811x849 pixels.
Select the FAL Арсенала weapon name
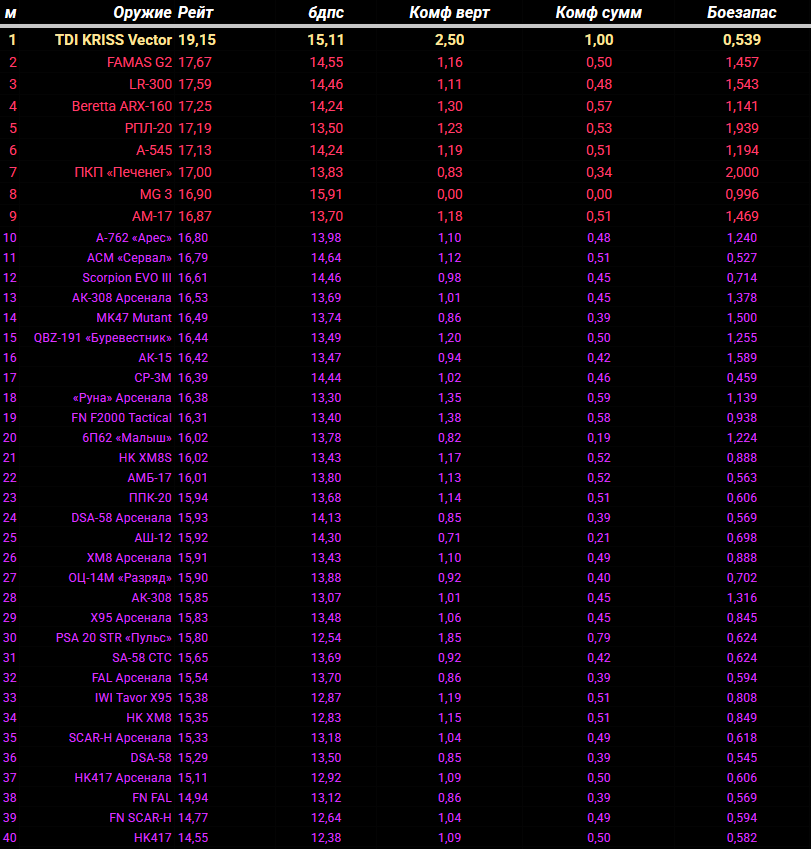click(x=132, y=678)
